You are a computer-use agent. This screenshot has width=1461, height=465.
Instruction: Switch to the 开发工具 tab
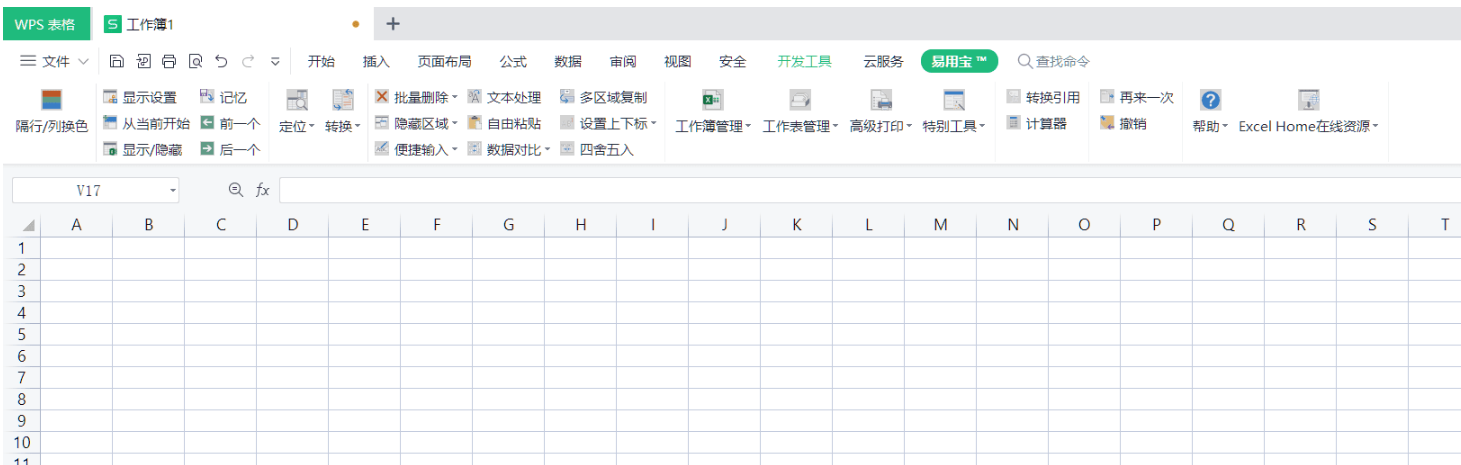tap(805, 61)
